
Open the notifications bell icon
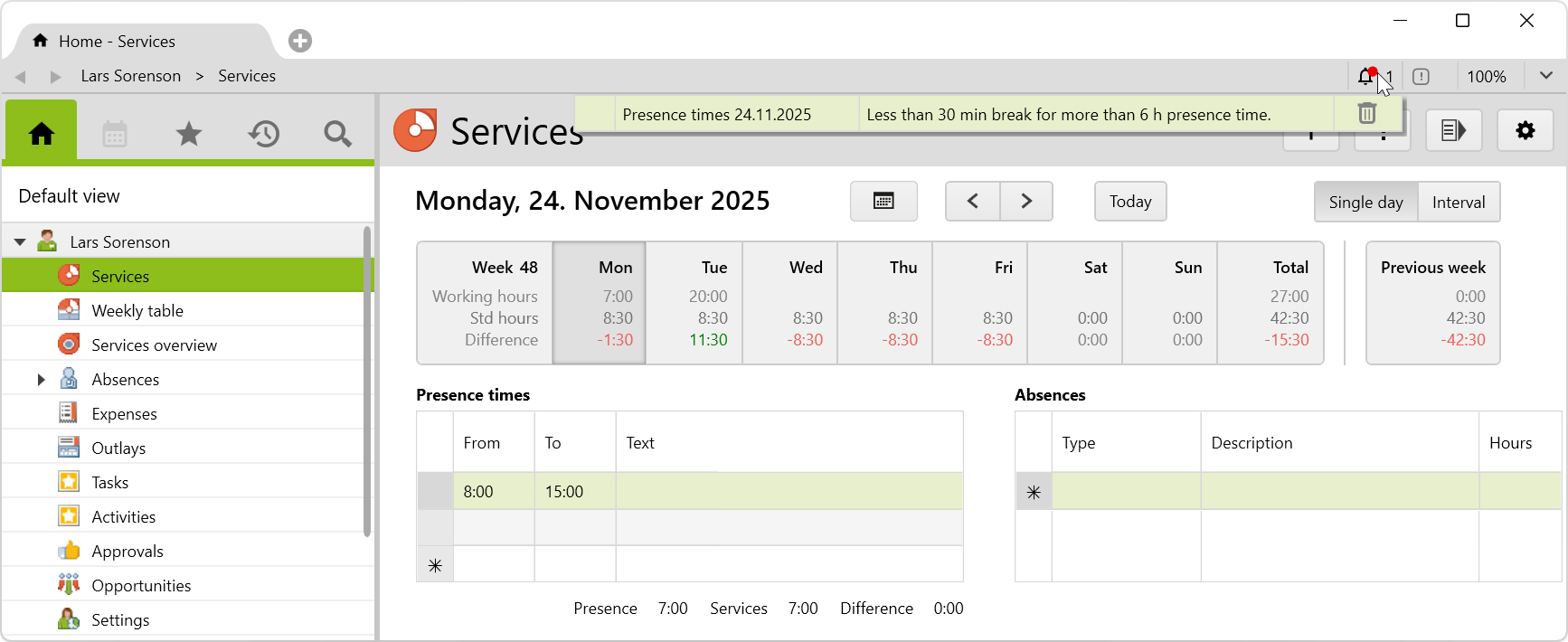tap(1366, 77)
